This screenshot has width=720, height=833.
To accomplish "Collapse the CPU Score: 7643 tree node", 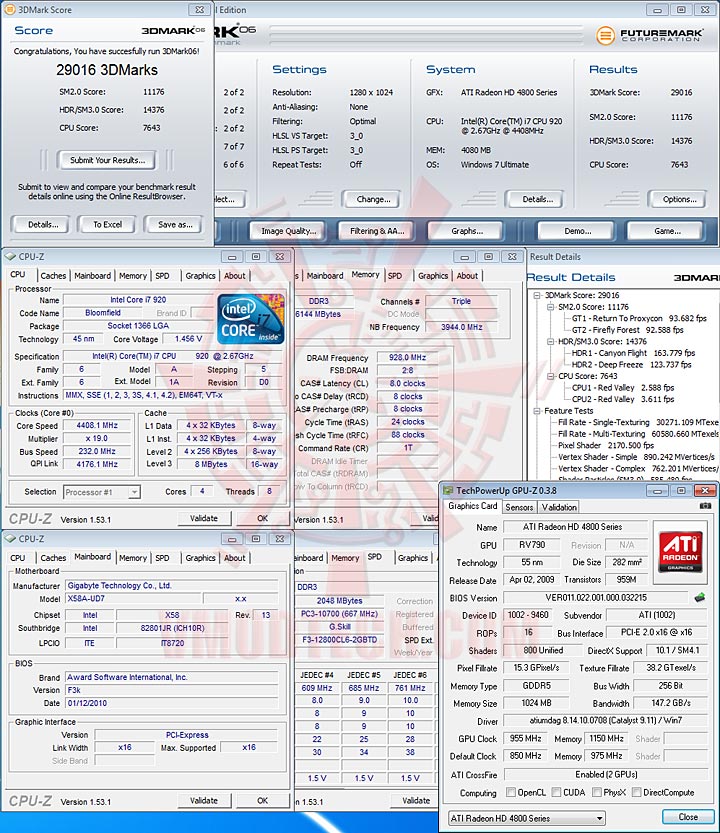I will click(x=550, y=376).
